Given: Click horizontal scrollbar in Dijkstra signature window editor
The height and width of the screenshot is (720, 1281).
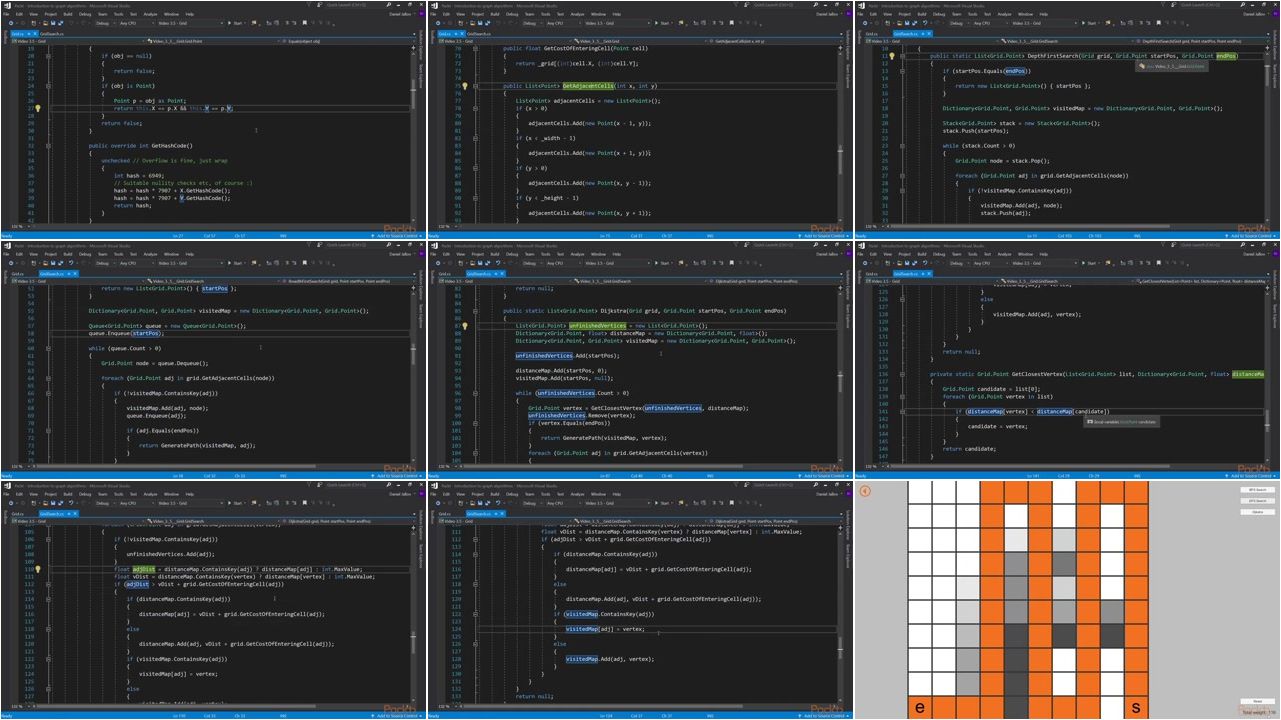Looking at the screenshot, I should pos(650,466).
